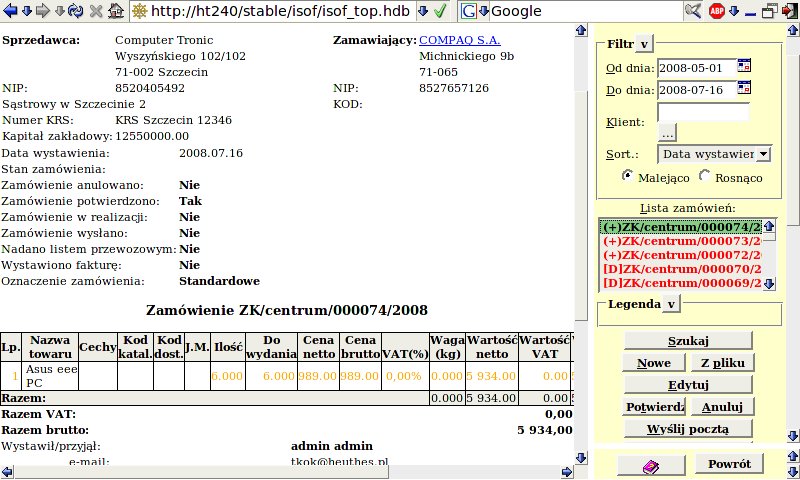The width and height of the screenshot is (800, 480).
Task: Open calendar picker for Od dnia
Action: tap(744, 66)
